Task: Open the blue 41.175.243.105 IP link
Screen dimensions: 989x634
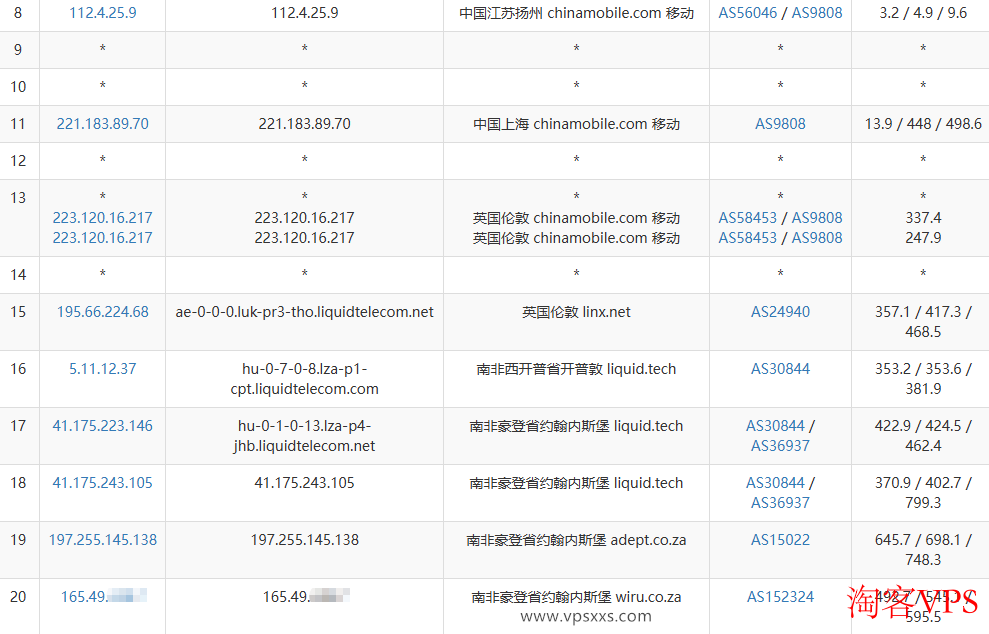Action: [x=102, y=483]
